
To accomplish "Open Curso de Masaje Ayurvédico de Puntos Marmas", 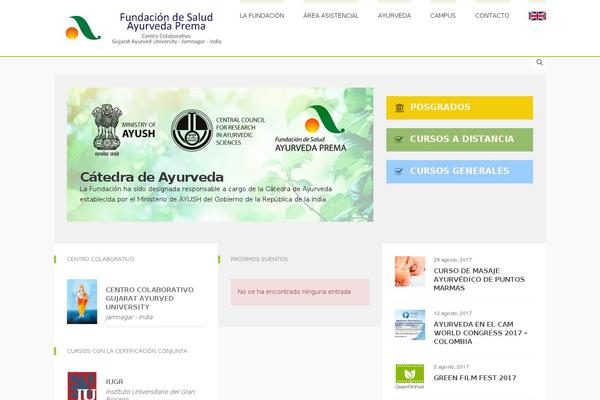I will click(x=479, y=279).
